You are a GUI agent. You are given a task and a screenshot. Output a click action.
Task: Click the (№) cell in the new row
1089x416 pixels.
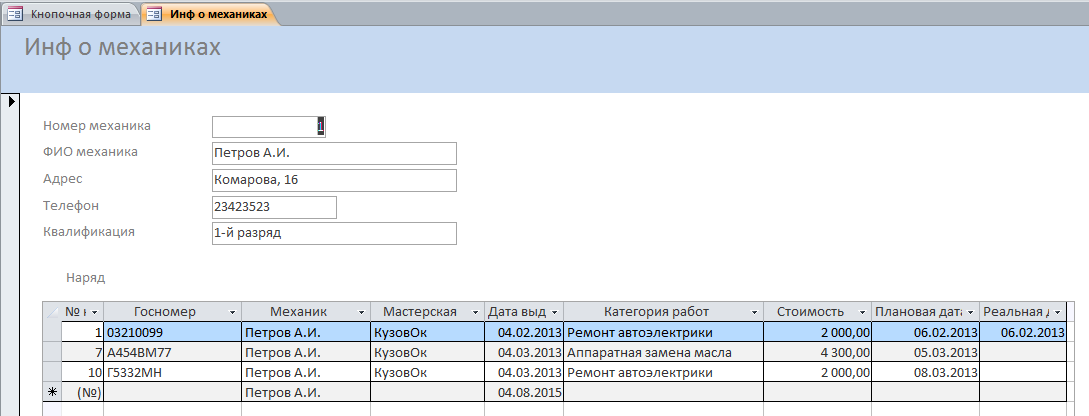pos(82,392)
